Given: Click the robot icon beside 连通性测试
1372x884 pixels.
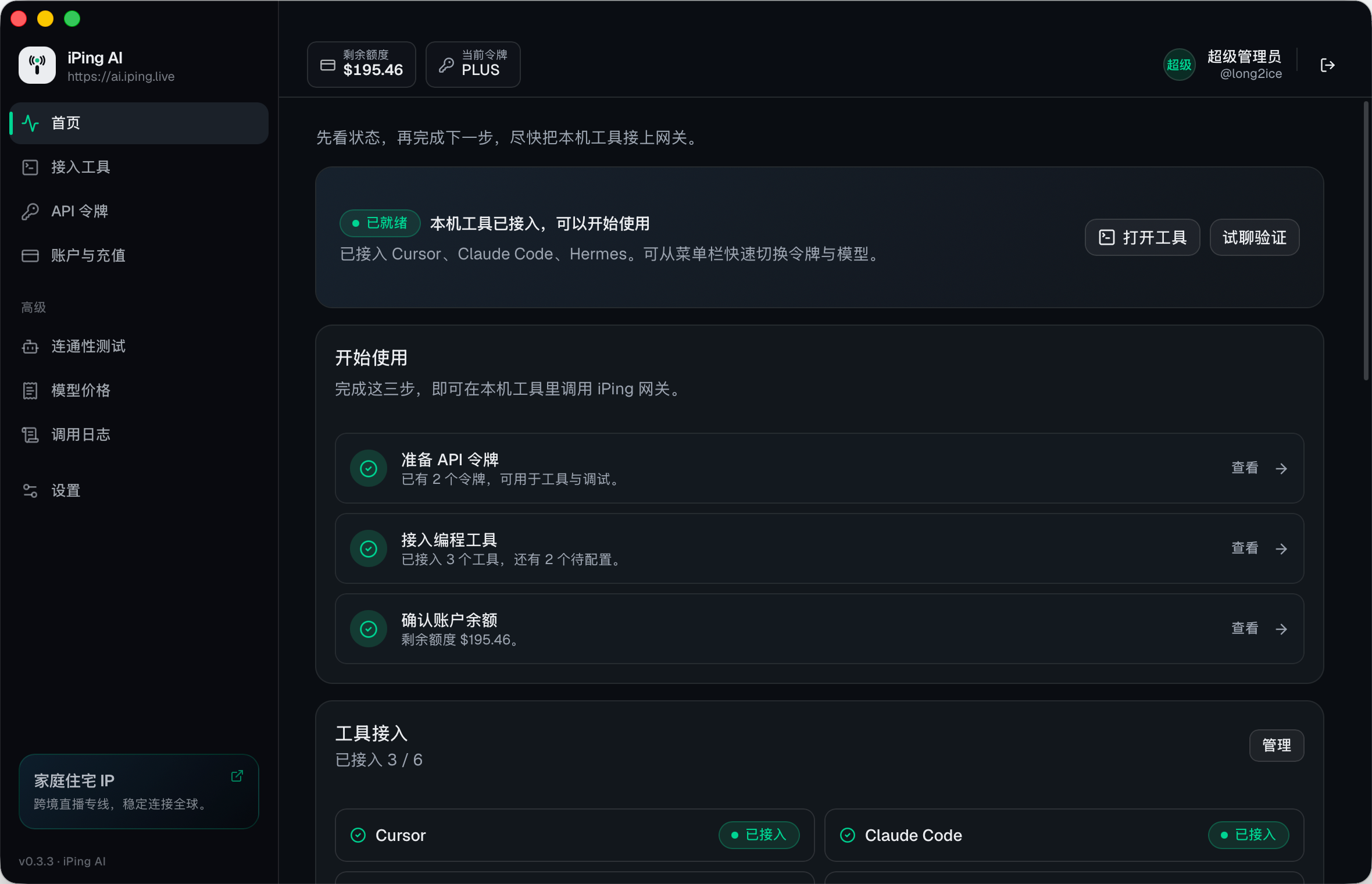Looking at the screenshot, I should pyautogui.click(x=30, y=347).
